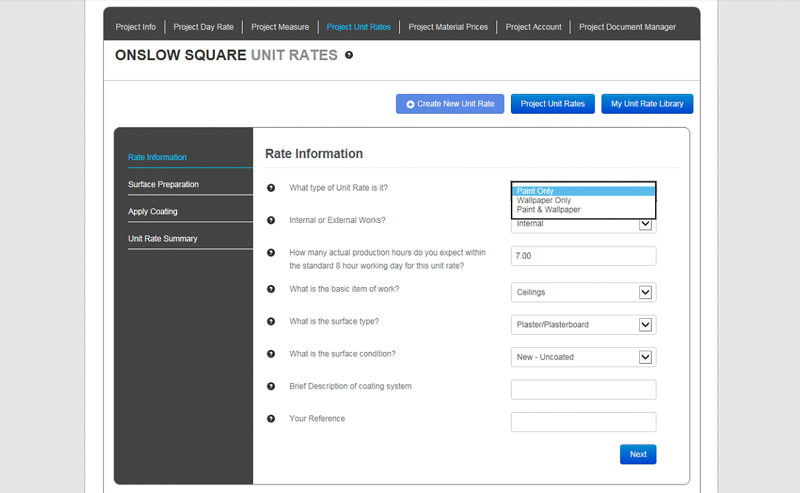Click help icon for basic item of work
800x493 pixels.
point(271,289)
